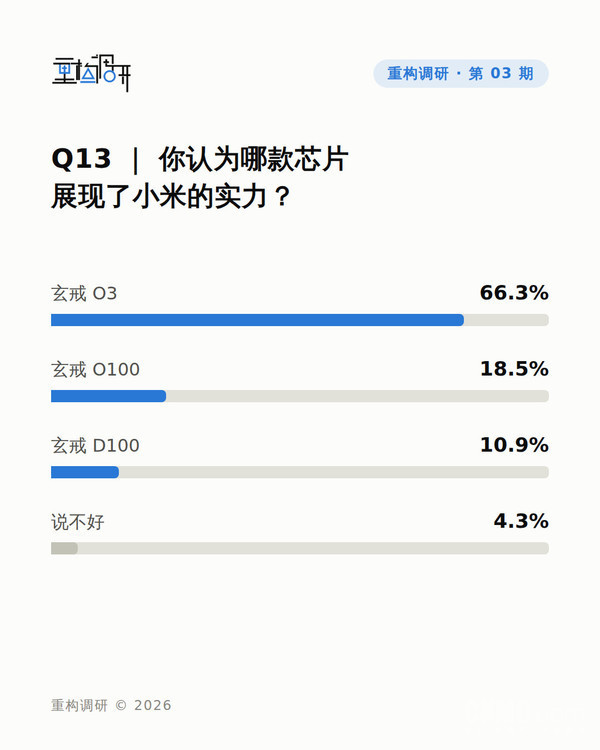
Task: Click the 重构调研 © 2026 footer text
Action: 111,705
